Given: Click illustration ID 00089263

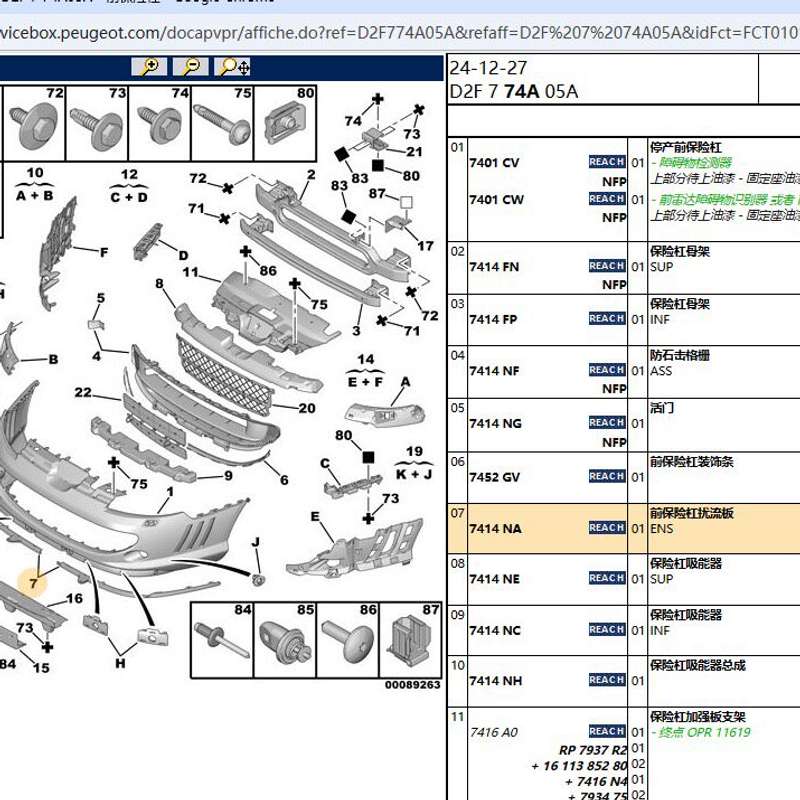Looking at the screenshot, I should (x=412, y=685).
